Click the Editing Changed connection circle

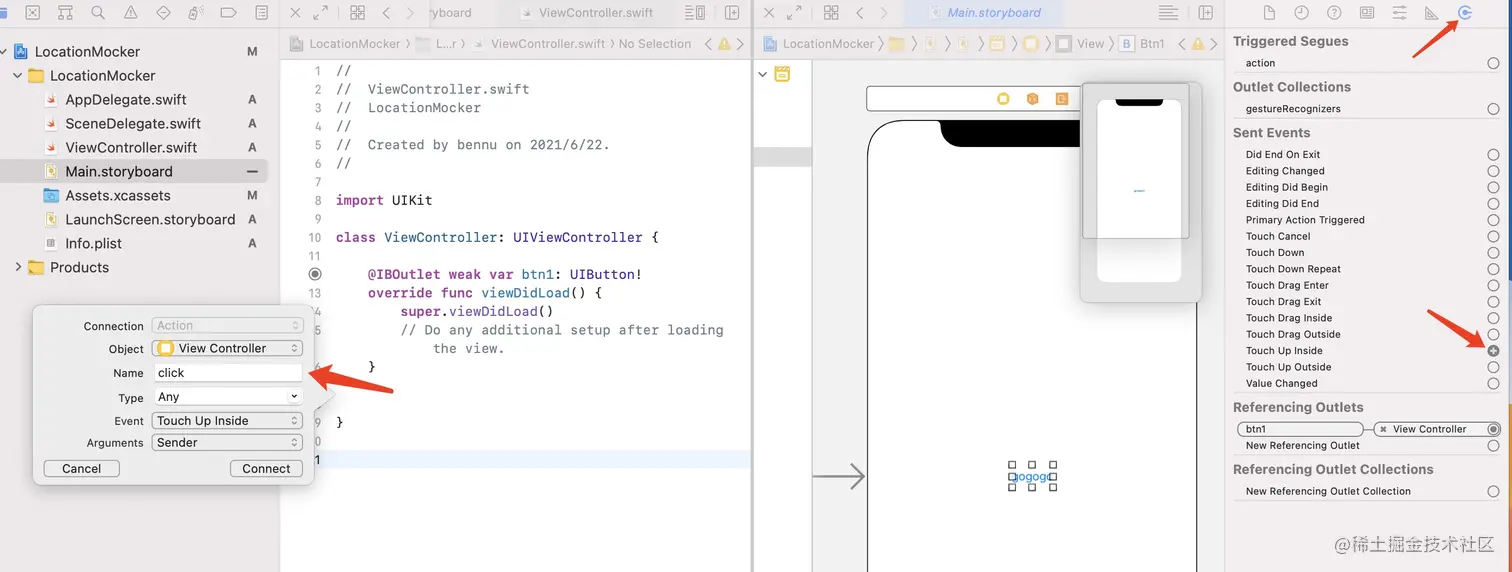pyautogui.click(x=1493, y=171)
